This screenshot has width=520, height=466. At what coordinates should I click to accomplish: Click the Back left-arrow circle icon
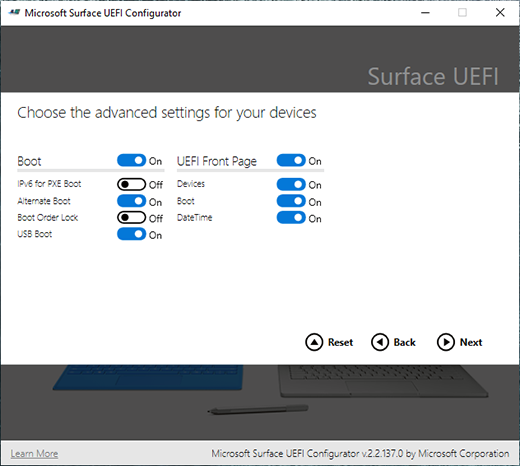(380, 342)
